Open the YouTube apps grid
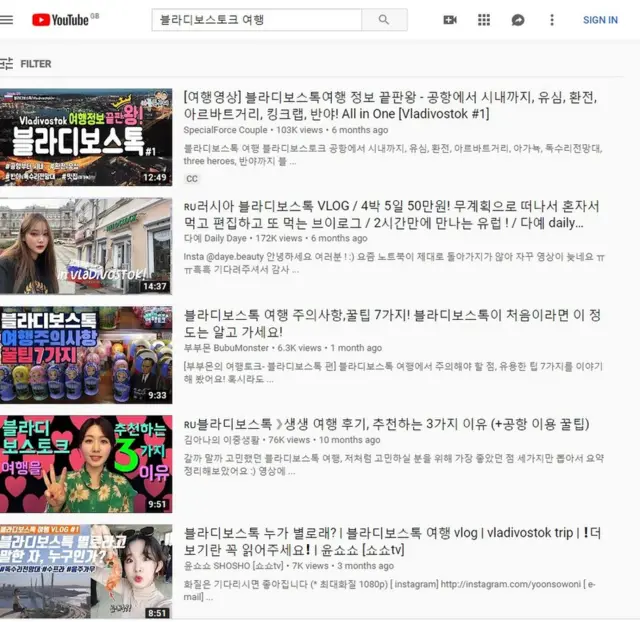The width and height of the screenshot is (640, 622). tap(484, 20)
